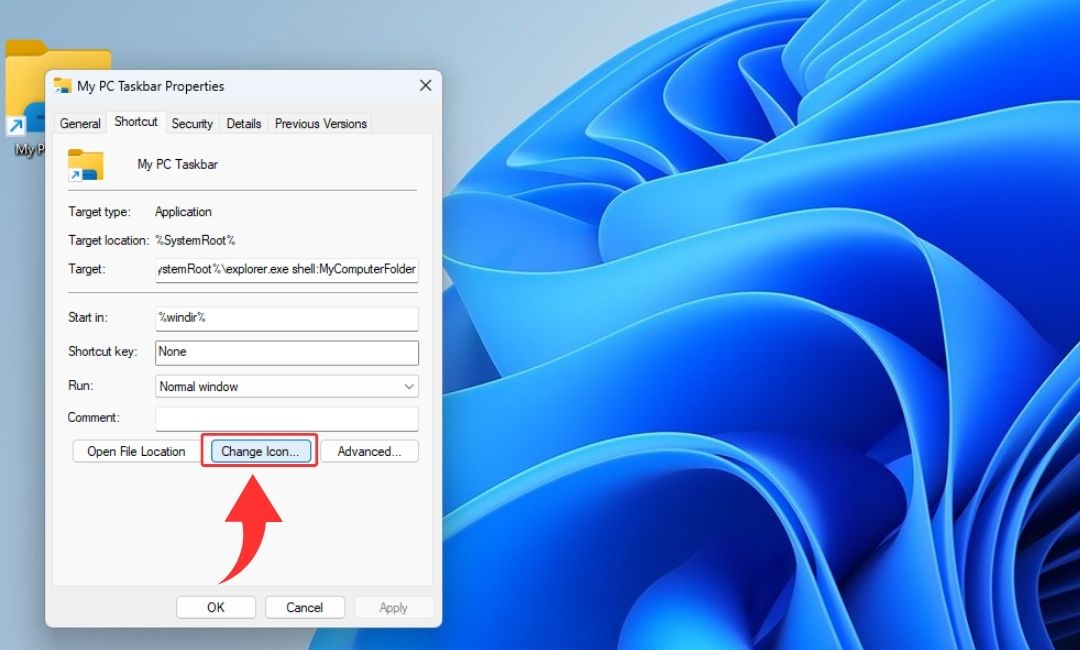Go to the Details tab
1080x650 pixels.
244,124
